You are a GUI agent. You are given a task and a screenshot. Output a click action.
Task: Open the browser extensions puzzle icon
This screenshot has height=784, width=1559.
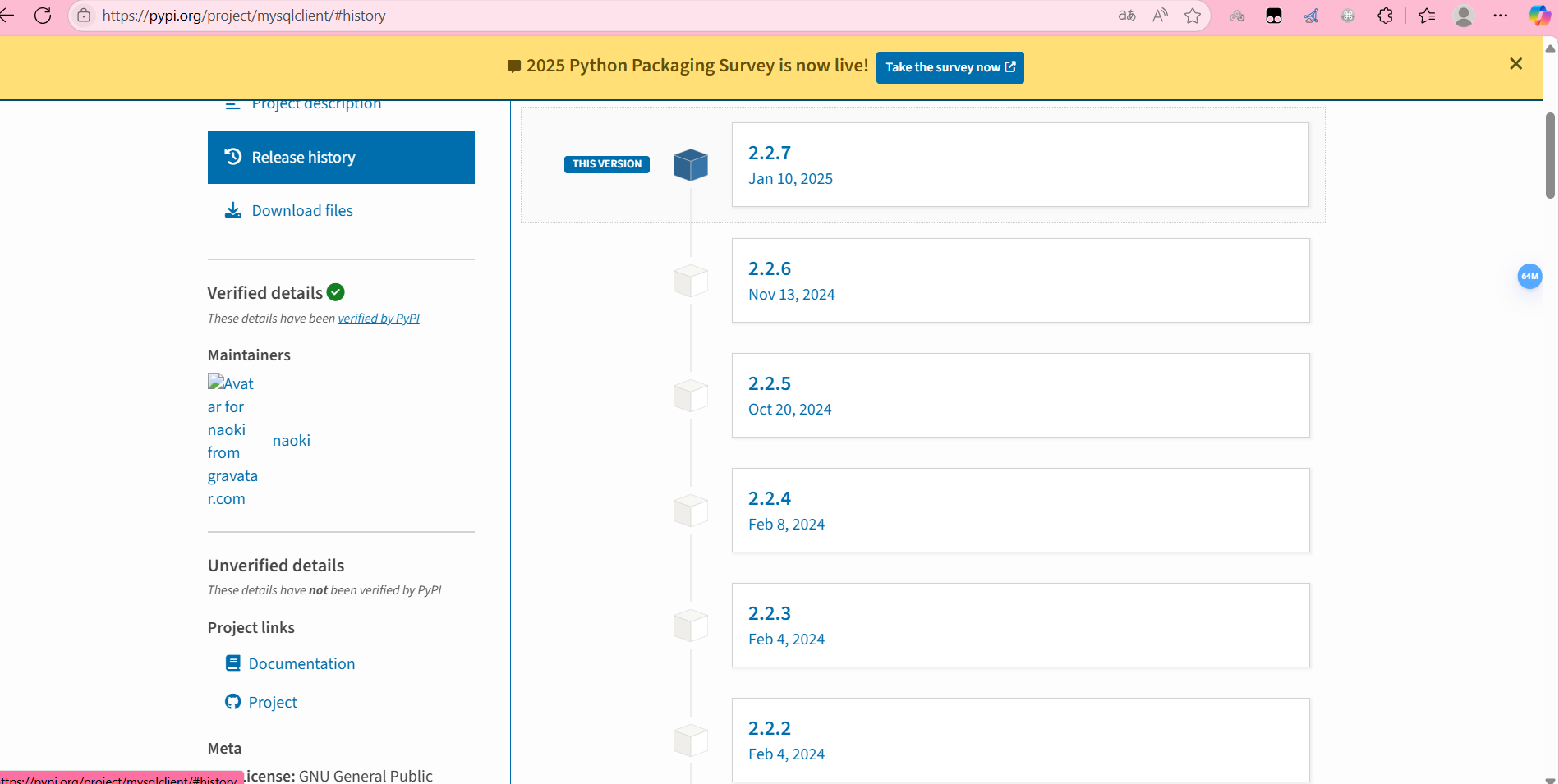[x=1385, y=16]
